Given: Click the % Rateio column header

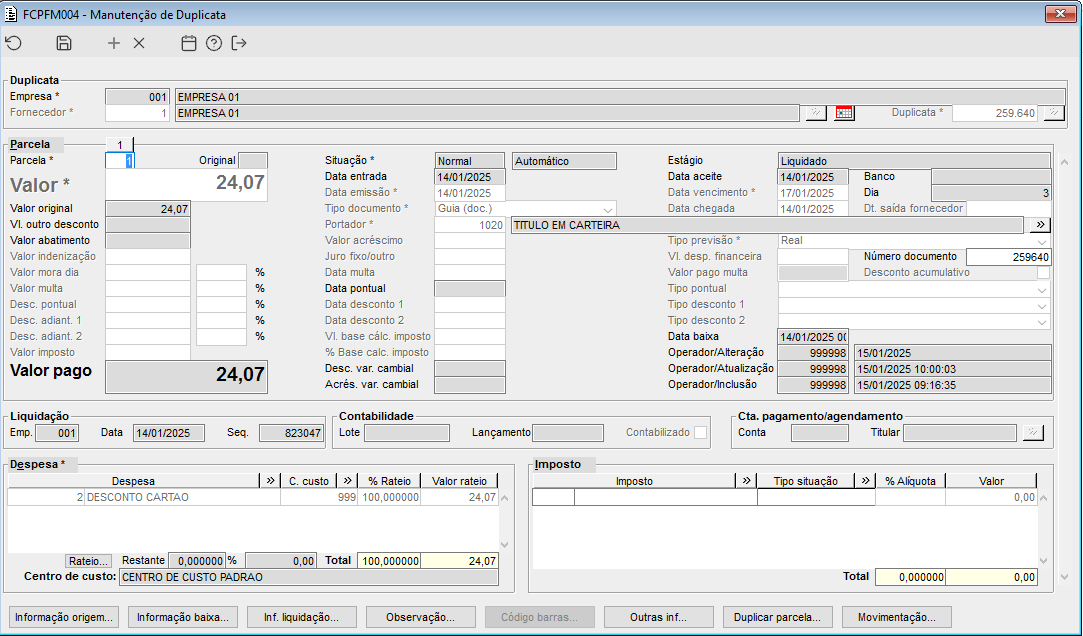Looking at the screenshot, I should point(390,481).
